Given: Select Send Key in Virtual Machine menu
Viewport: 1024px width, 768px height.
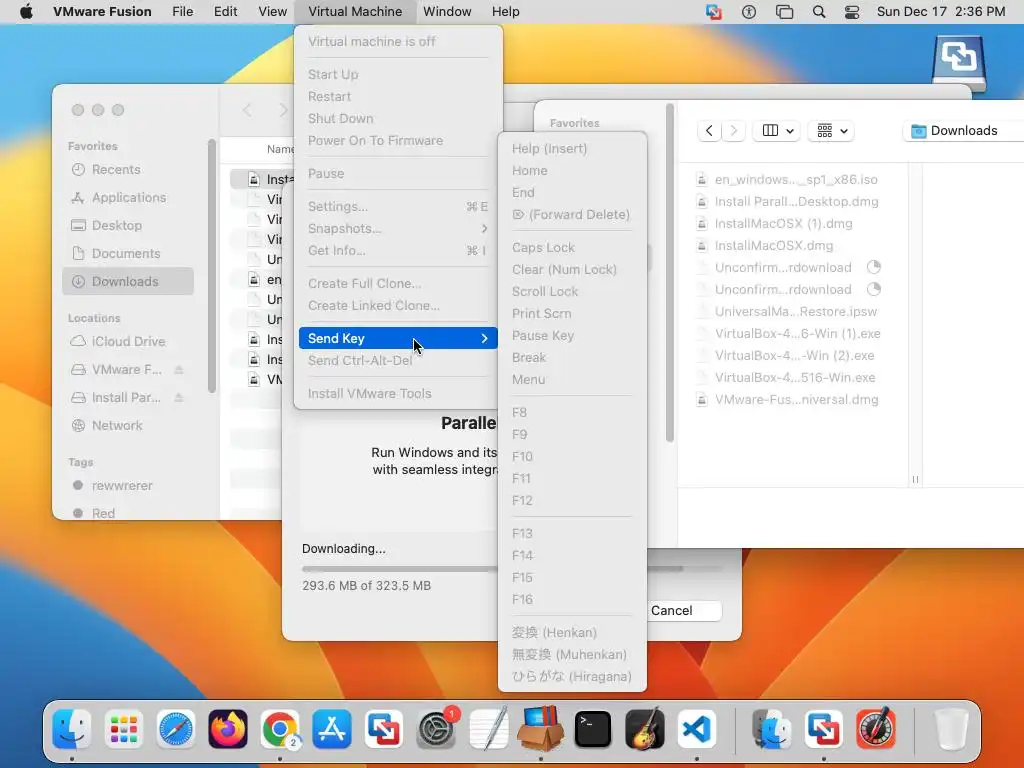Looking at the screenshot, I should click(x=398, y=338).
